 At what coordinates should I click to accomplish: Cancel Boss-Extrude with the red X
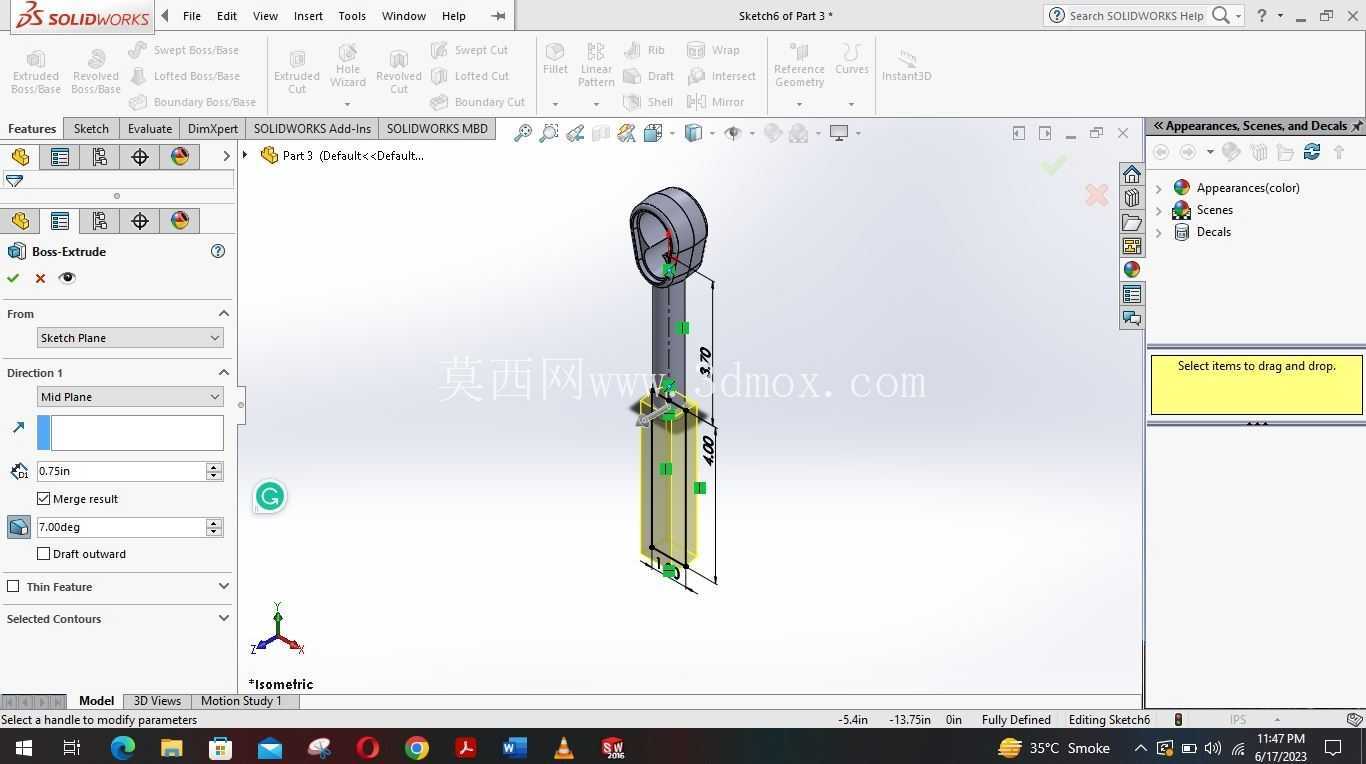coord(40,278)
